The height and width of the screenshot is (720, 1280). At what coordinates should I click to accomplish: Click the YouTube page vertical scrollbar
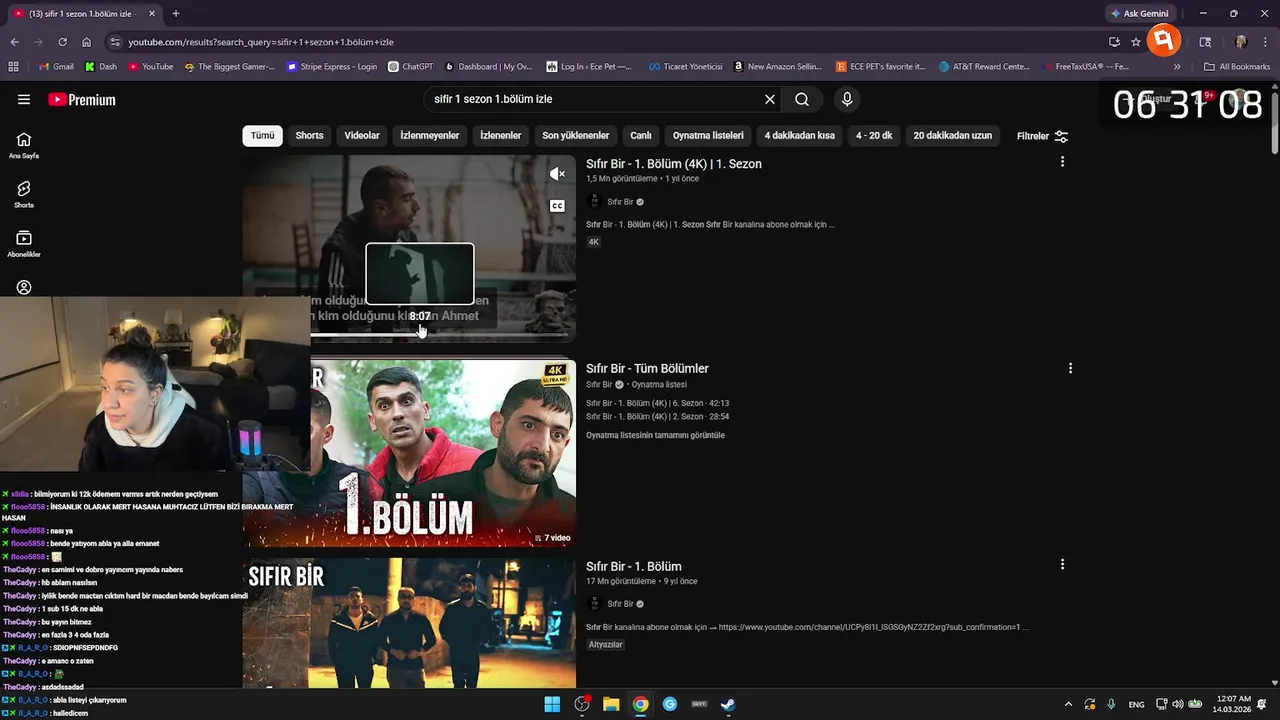(1274, 125)
